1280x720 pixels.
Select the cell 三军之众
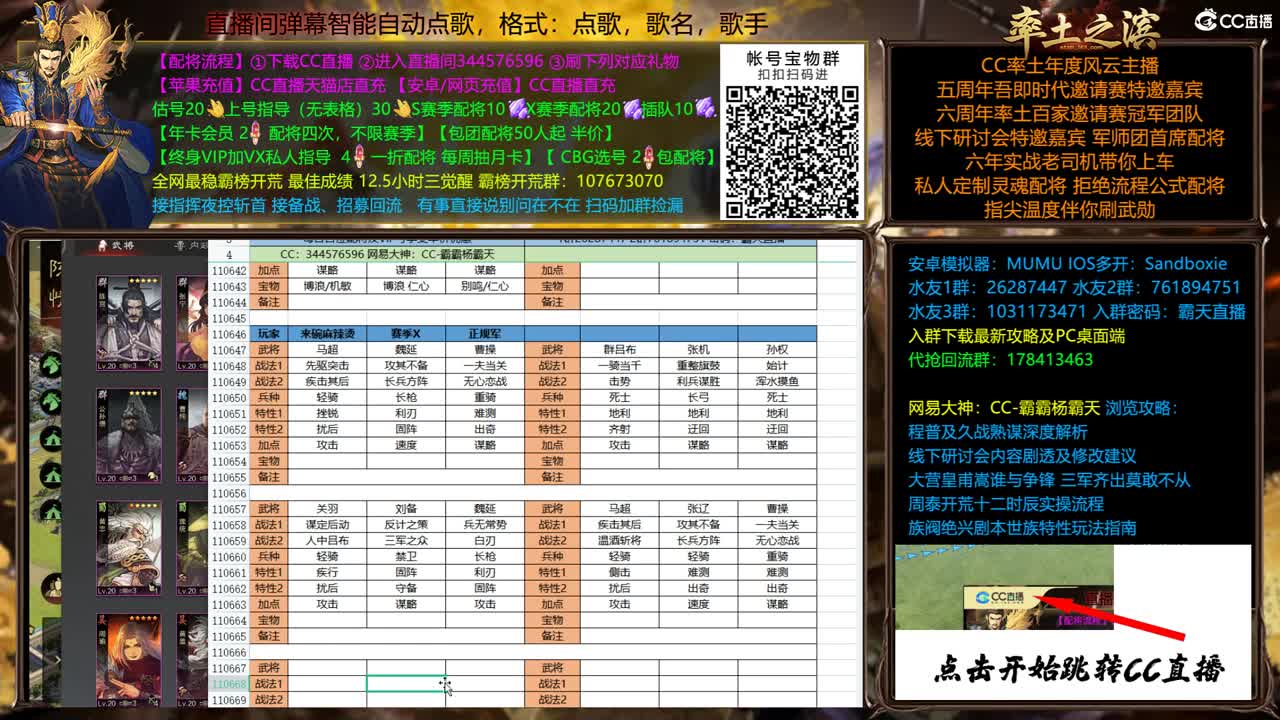point(406,541)
